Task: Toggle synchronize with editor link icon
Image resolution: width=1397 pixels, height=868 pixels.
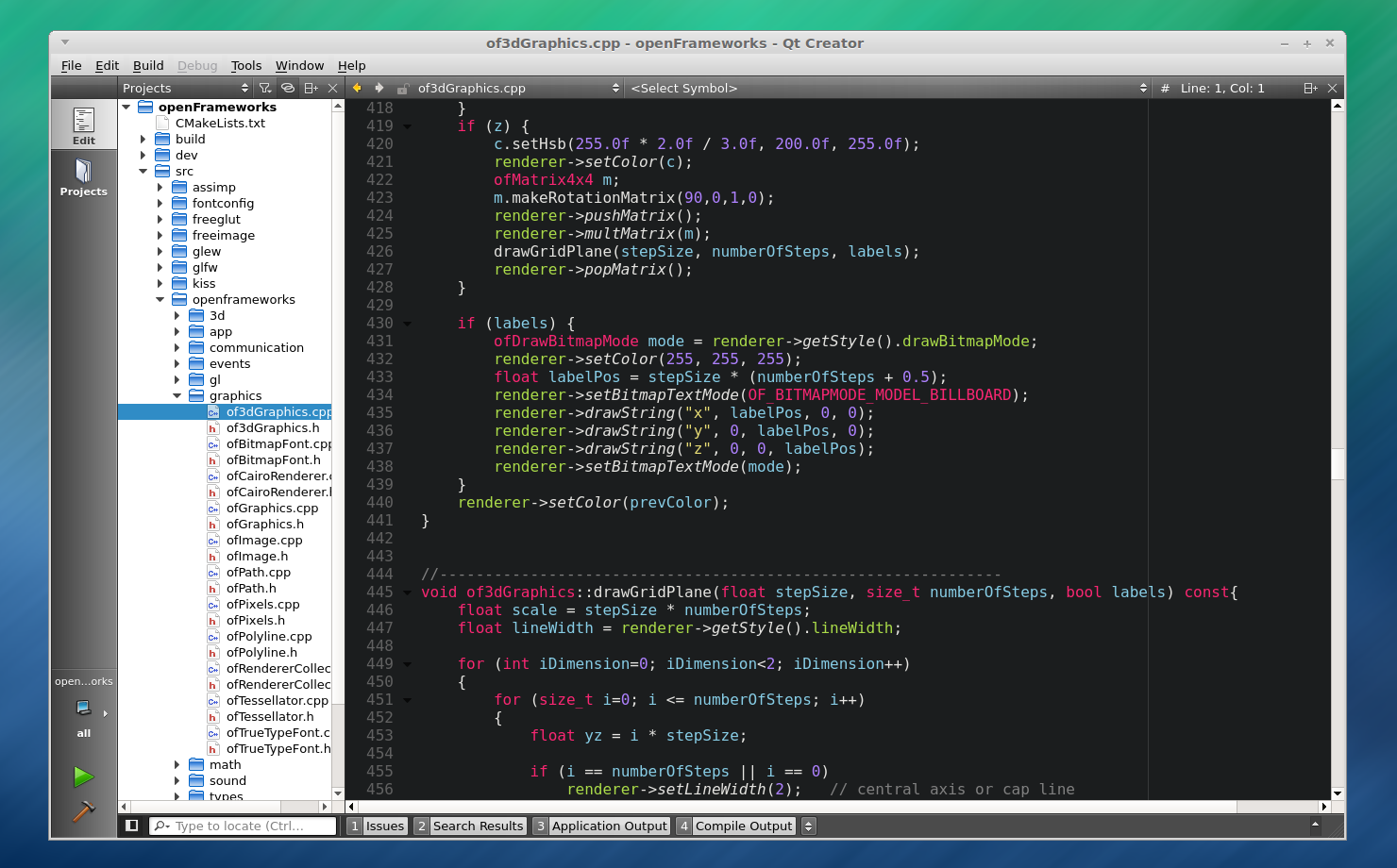Action: pos(288,88)
